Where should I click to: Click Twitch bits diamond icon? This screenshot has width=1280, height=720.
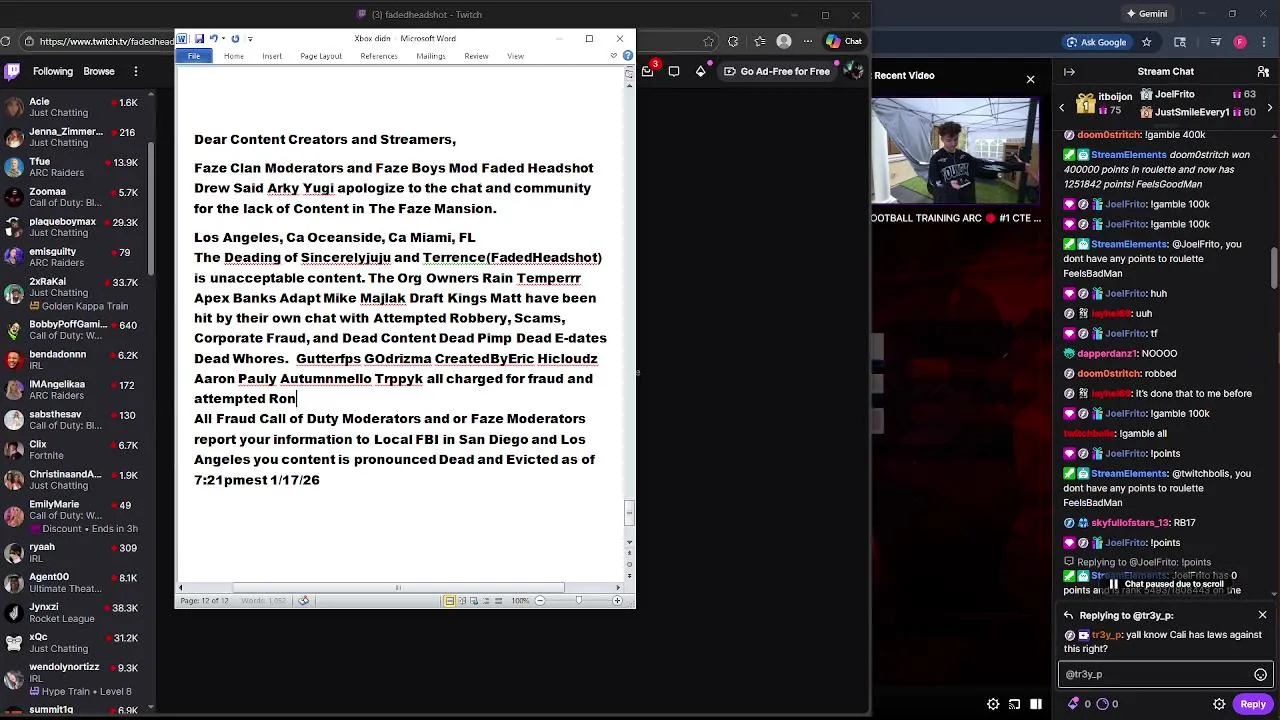(701, 71)
